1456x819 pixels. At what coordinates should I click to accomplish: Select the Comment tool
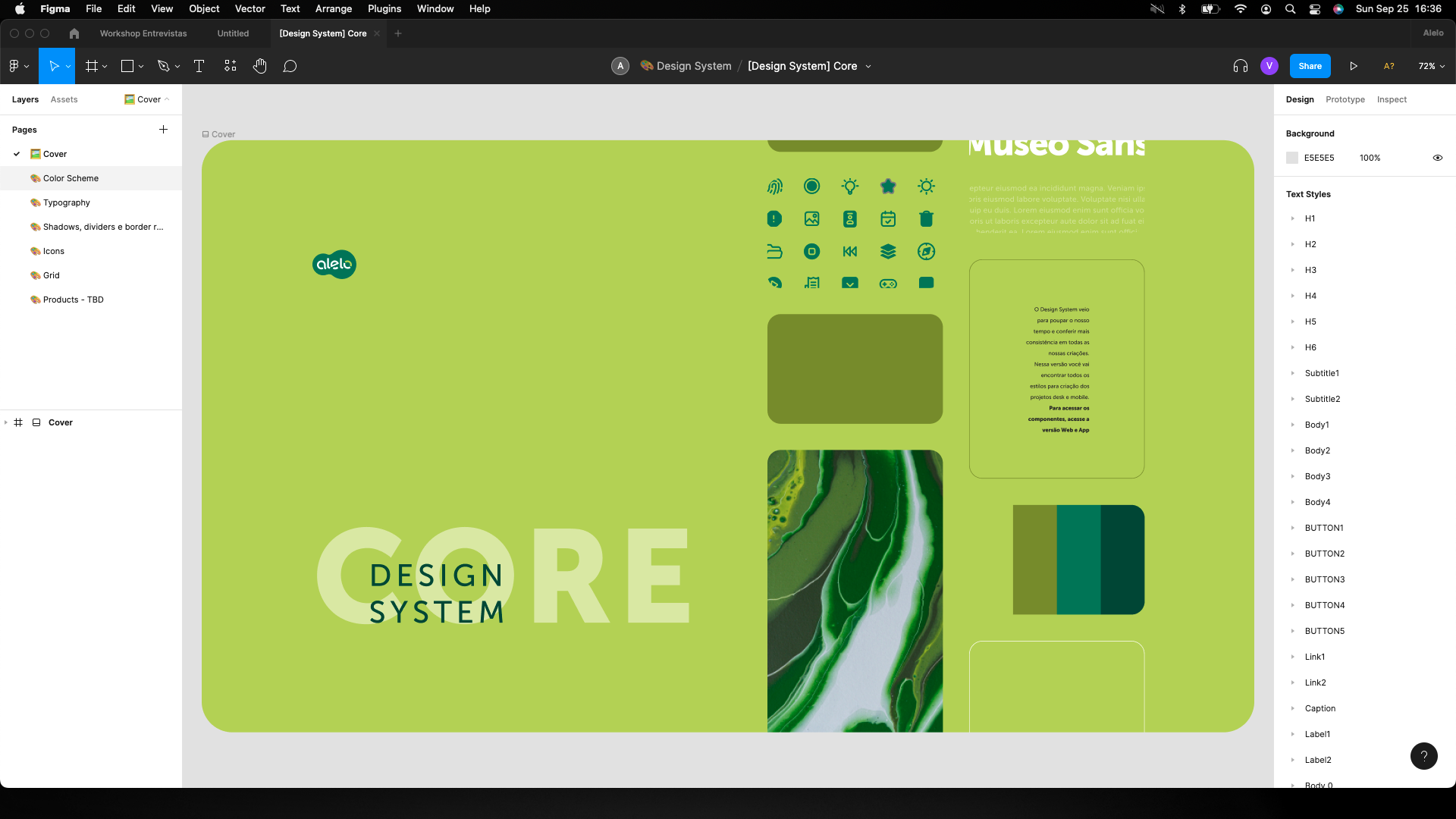tap(290, 66)
